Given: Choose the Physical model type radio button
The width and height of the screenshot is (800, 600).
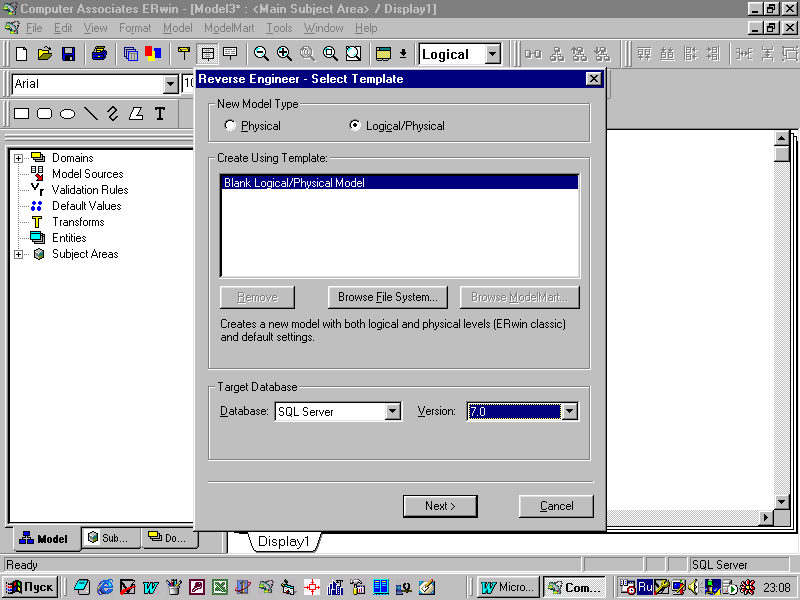Looking at the screenshot, I should 230,126.
